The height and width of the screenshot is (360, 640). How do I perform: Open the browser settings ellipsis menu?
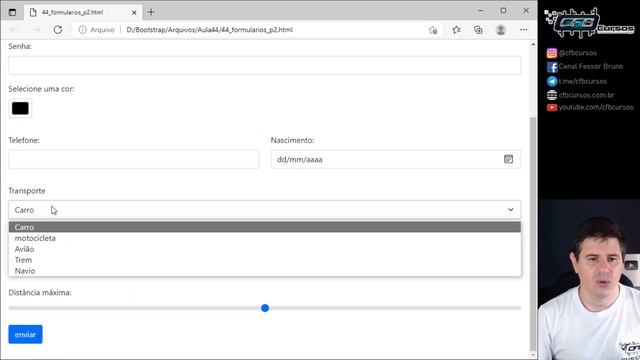tap(524, 30)
